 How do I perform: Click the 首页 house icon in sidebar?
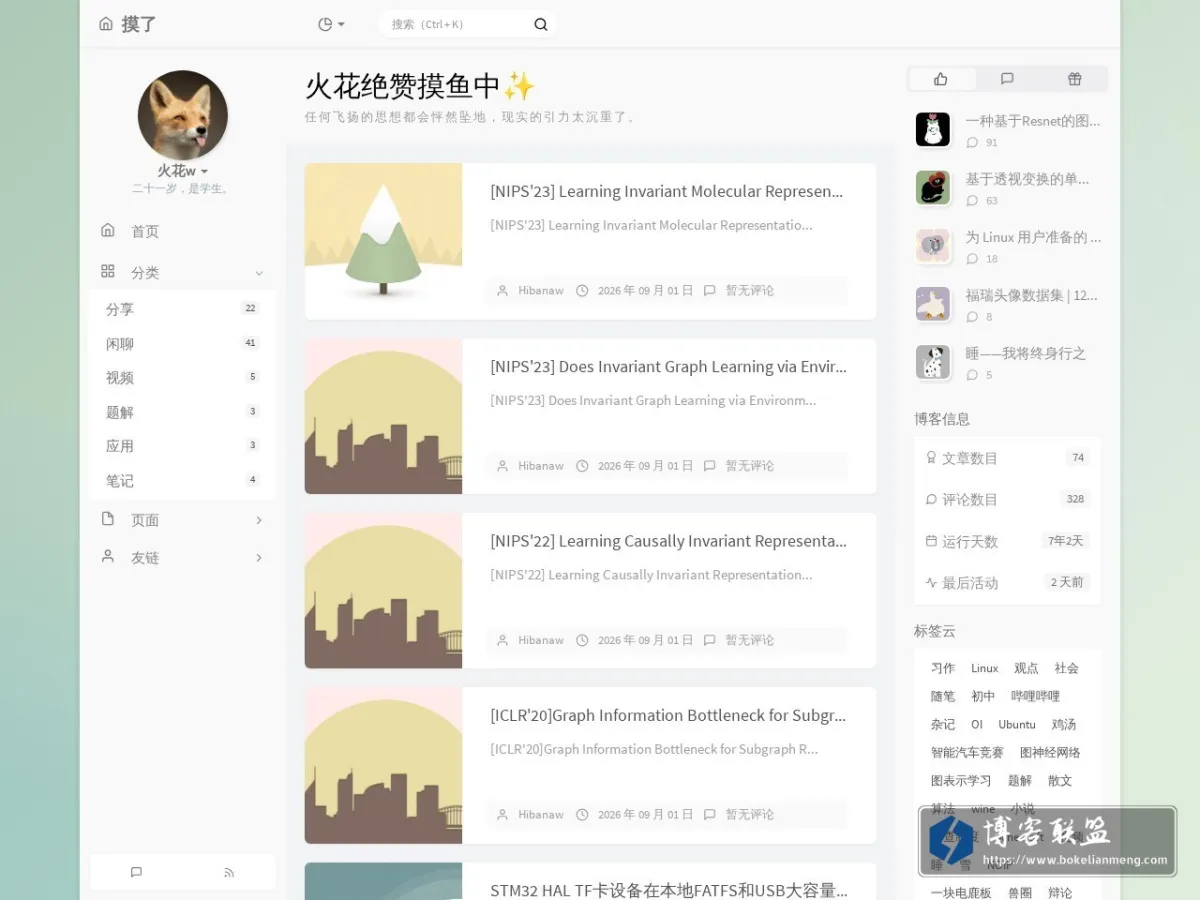click(108, 231)
